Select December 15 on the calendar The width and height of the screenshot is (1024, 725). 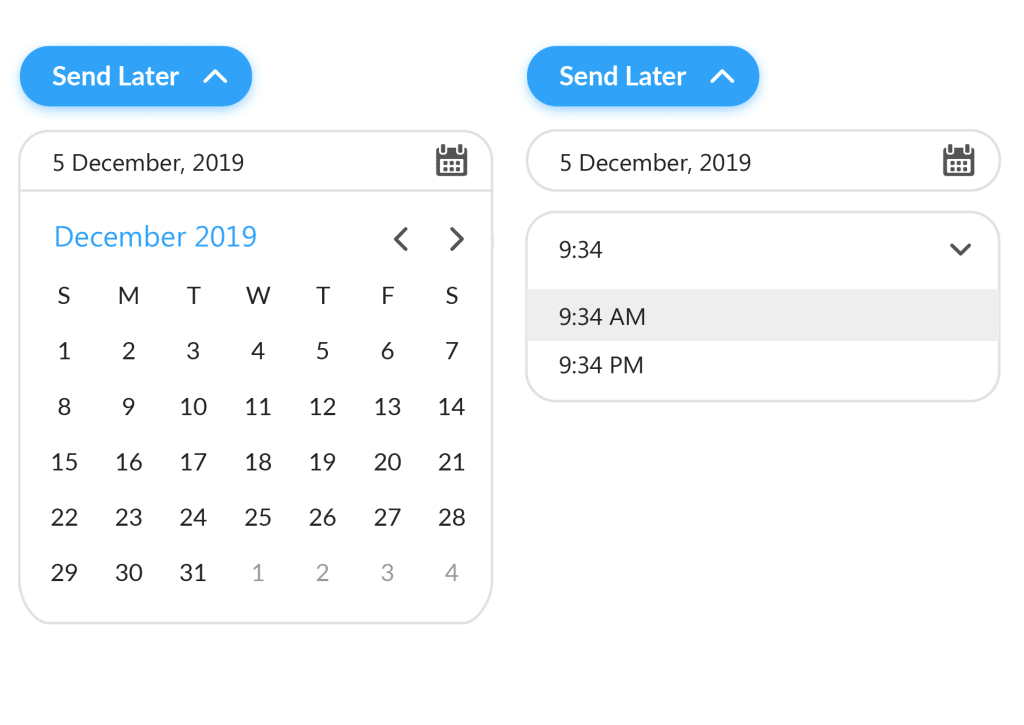click(x=64, y=462)
